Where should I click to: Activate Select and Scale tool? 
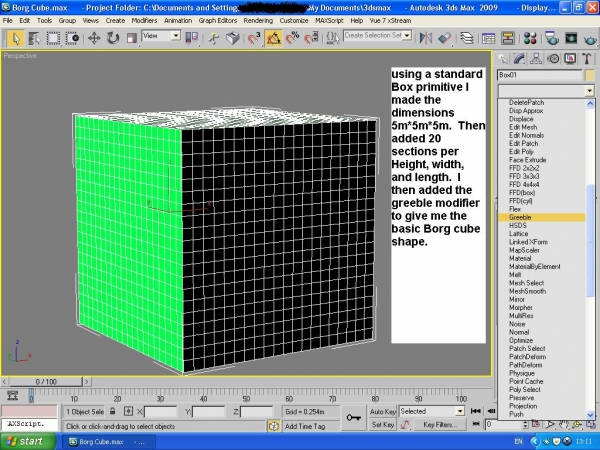(132, 38)
